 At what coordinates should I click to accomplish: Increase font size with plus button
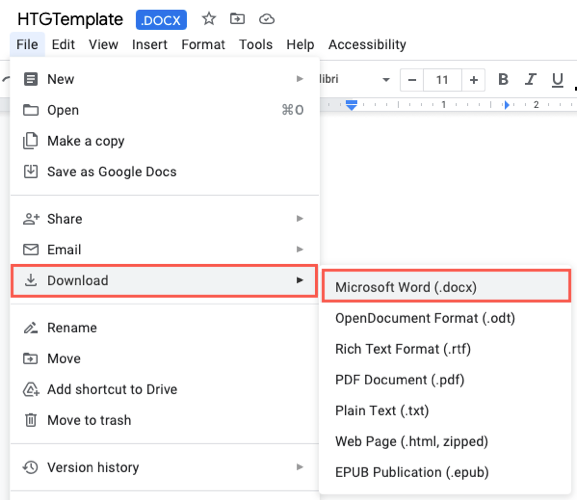coord(474,80)
